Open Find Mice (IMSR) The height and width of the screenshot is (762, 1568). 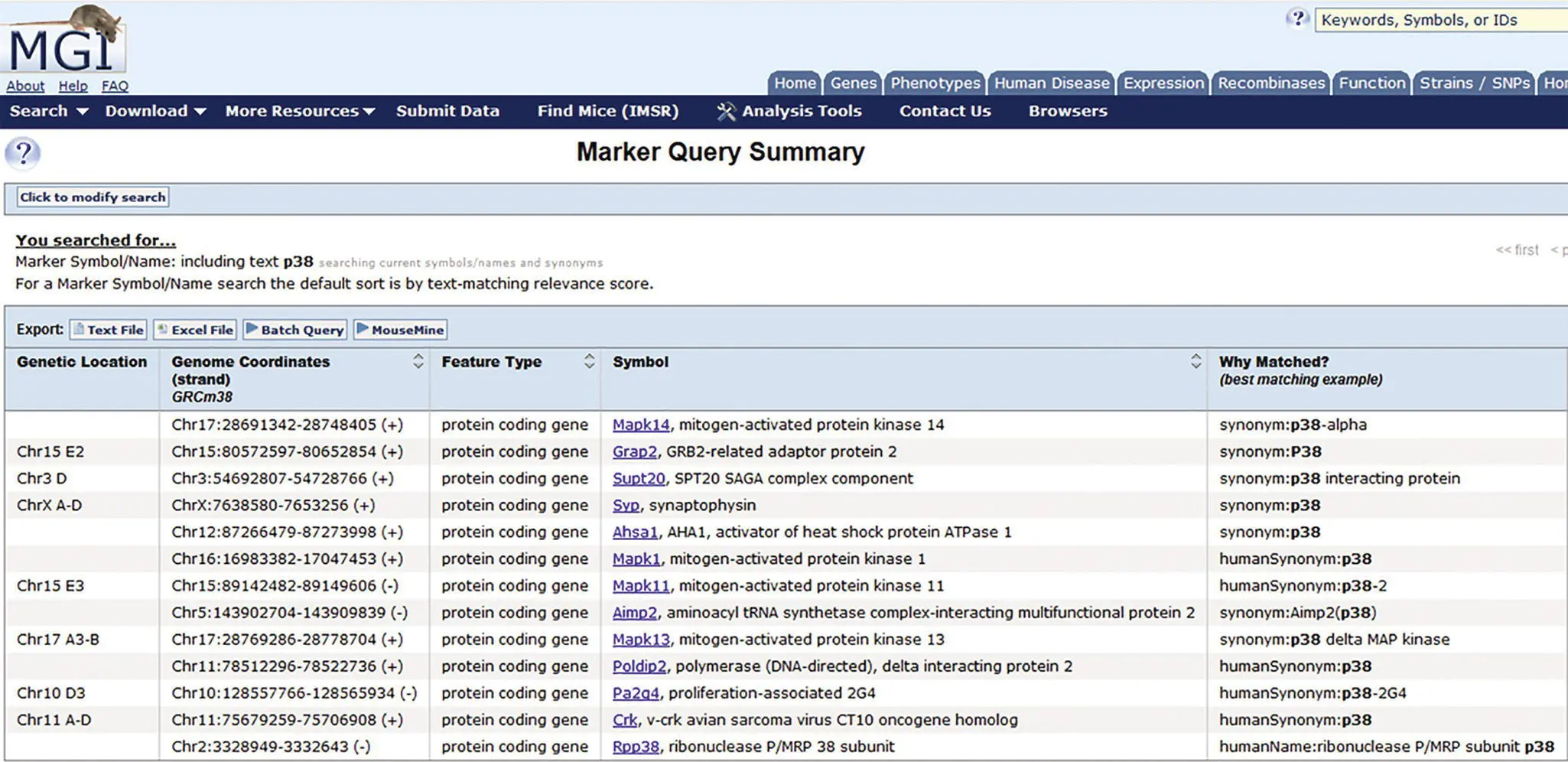click(x=608, y=111)
